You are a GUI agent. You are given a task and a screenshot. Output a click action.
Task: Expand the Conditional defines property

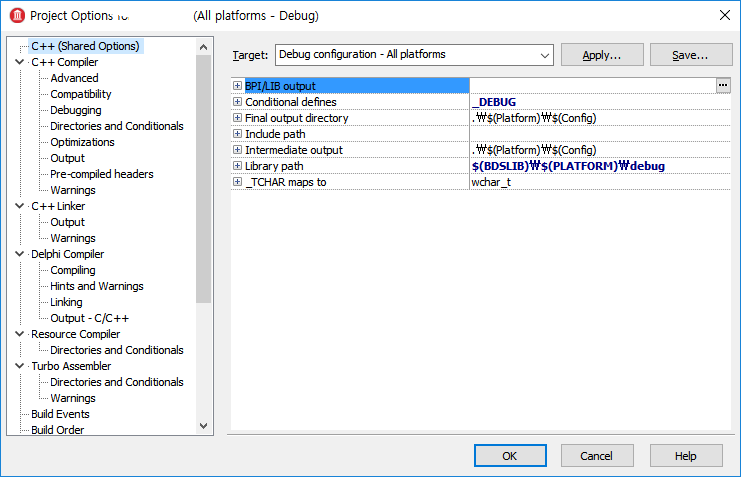tap(238, 102)
